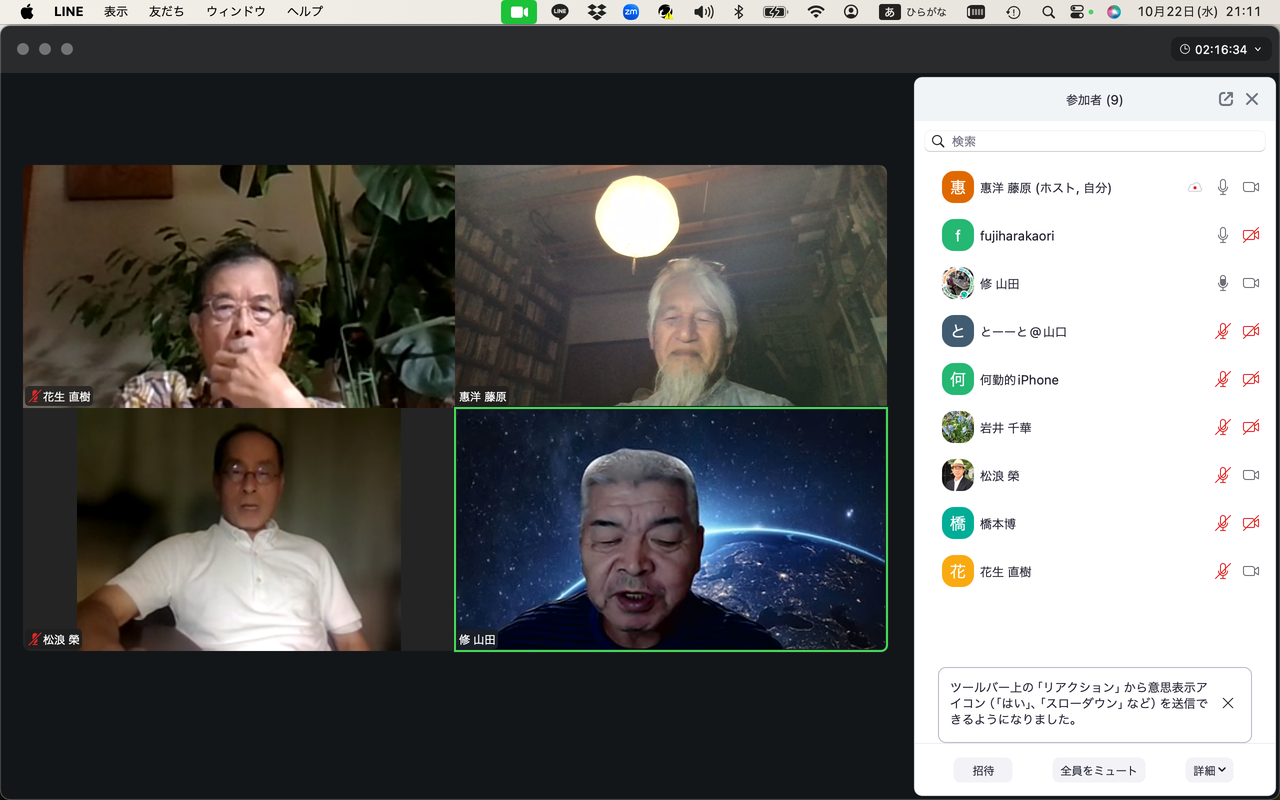Viewport: 1280px width, 800px height.
Task: Open Spotlight search in menu bar
Action: click(1048, 12)
